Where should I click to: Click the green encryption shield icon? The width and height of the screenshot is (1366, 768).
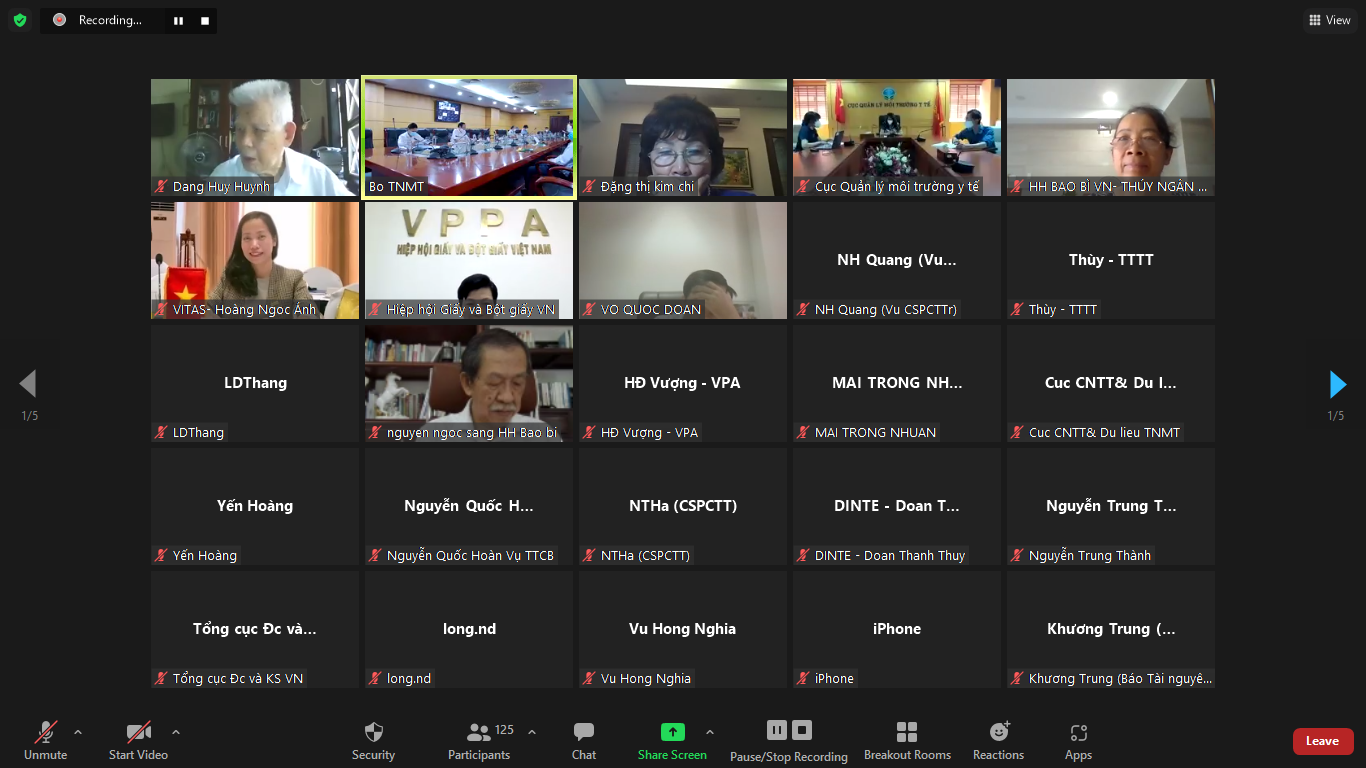pyautogui.click(x=20, y=20)
